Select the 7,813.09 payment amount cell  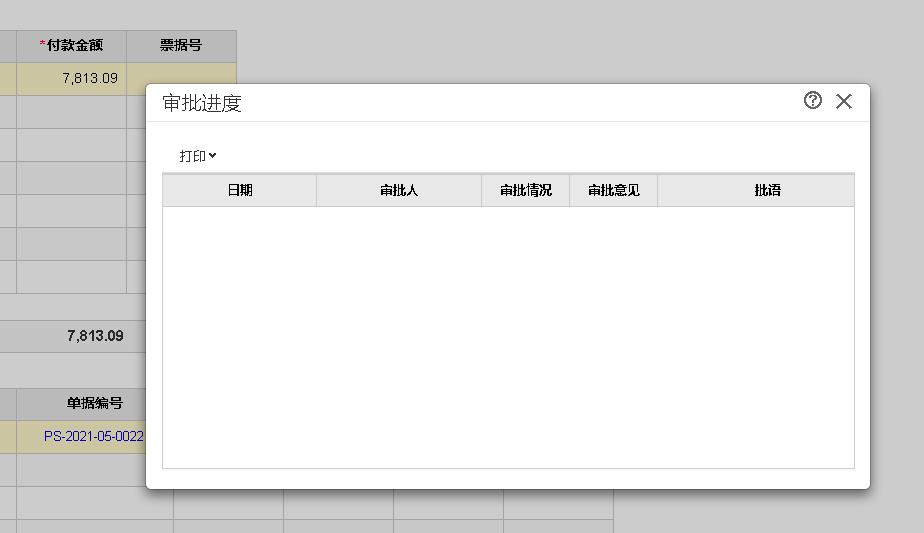[71, 78]
